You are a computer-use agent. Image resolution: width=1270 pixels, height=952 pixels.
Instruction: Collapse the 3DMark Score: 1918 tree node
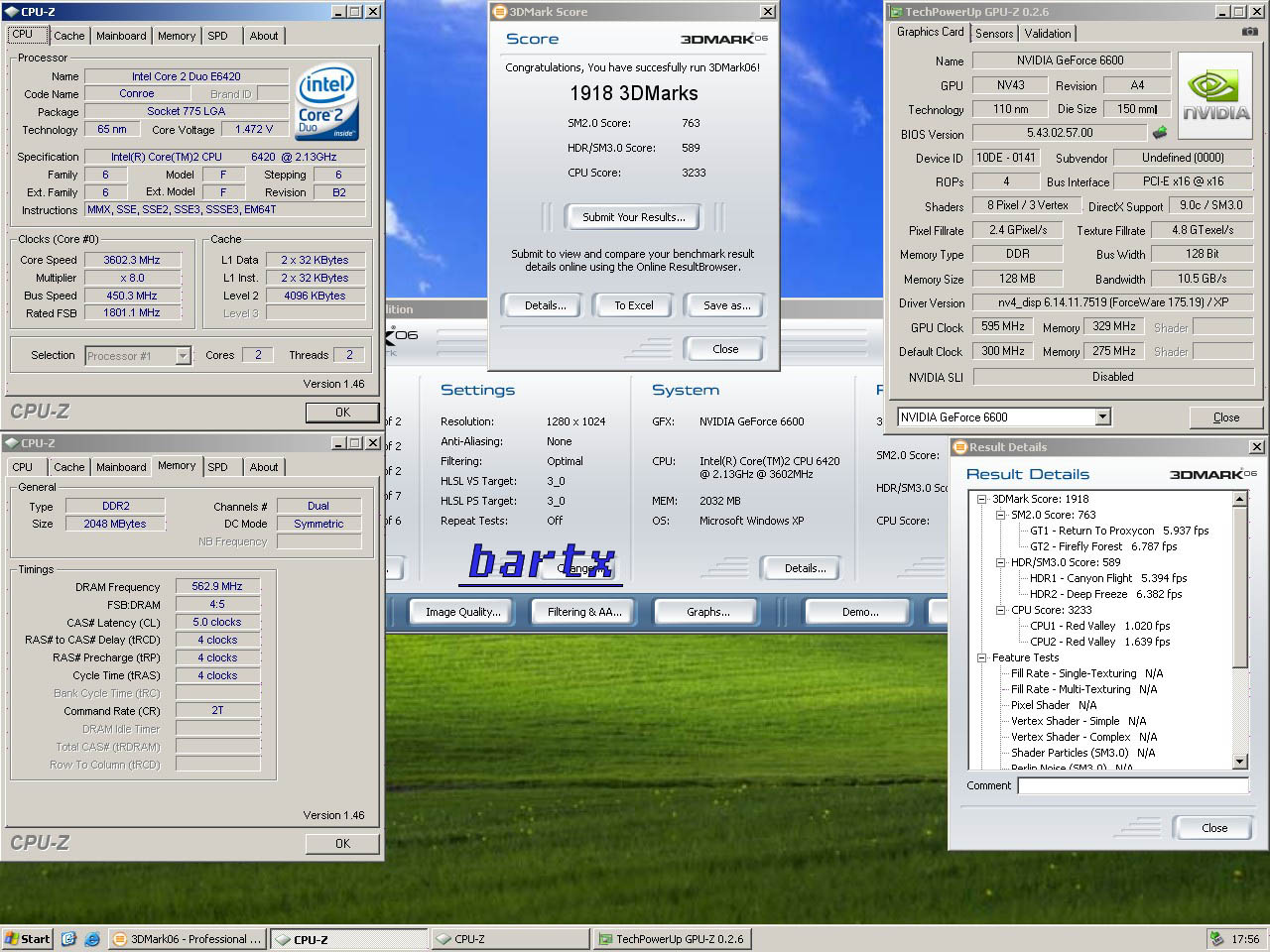(x=981, y=499)
